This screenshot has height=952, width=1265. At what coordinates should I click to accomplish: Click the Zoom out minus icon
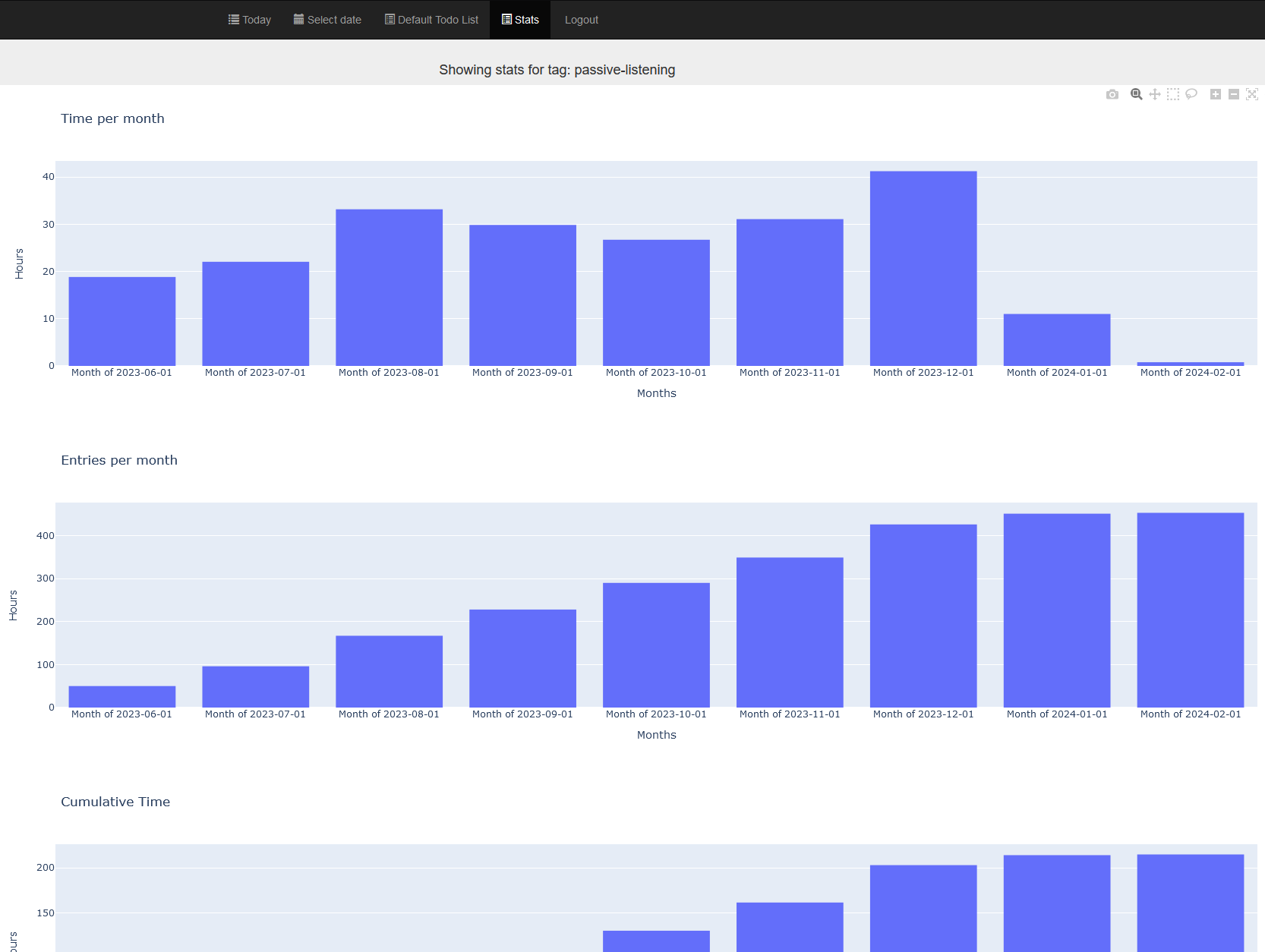(x=1234, y=94)
